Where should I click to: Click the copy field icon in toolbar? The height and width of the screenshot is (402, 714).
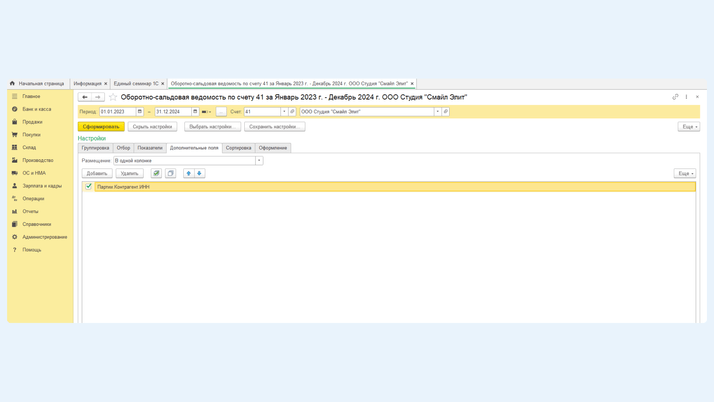tap(171, 173)
